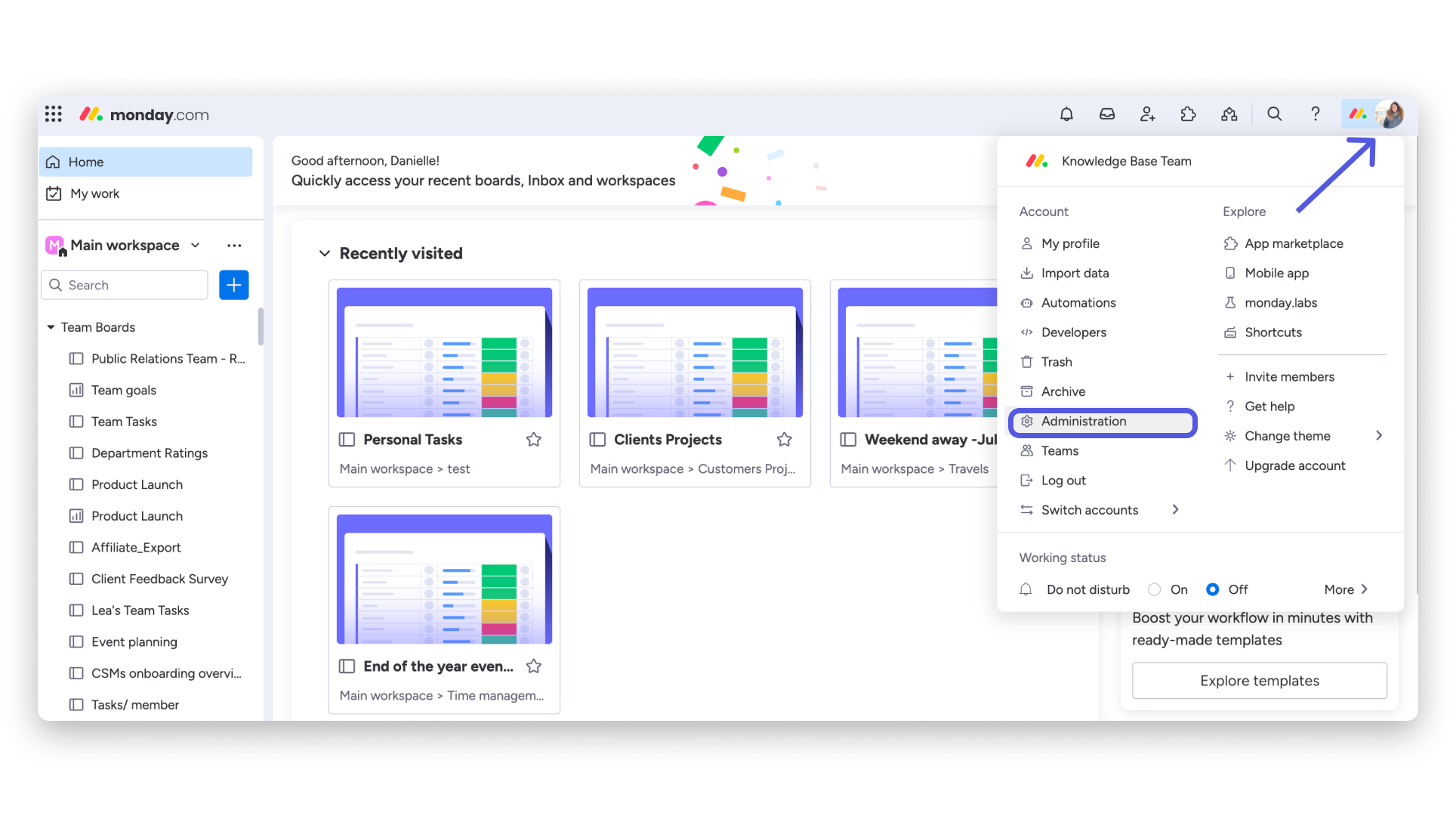Go to Home in the sidebar
1456x816 pixels.
[x=146, y=162]
